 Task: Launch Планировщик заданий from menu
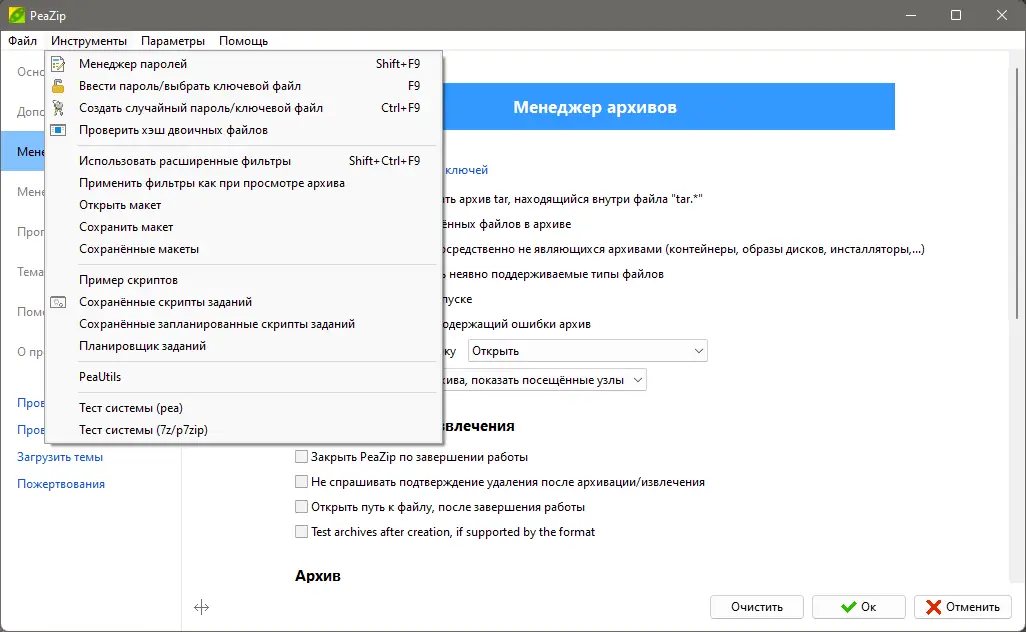point(243,346)
